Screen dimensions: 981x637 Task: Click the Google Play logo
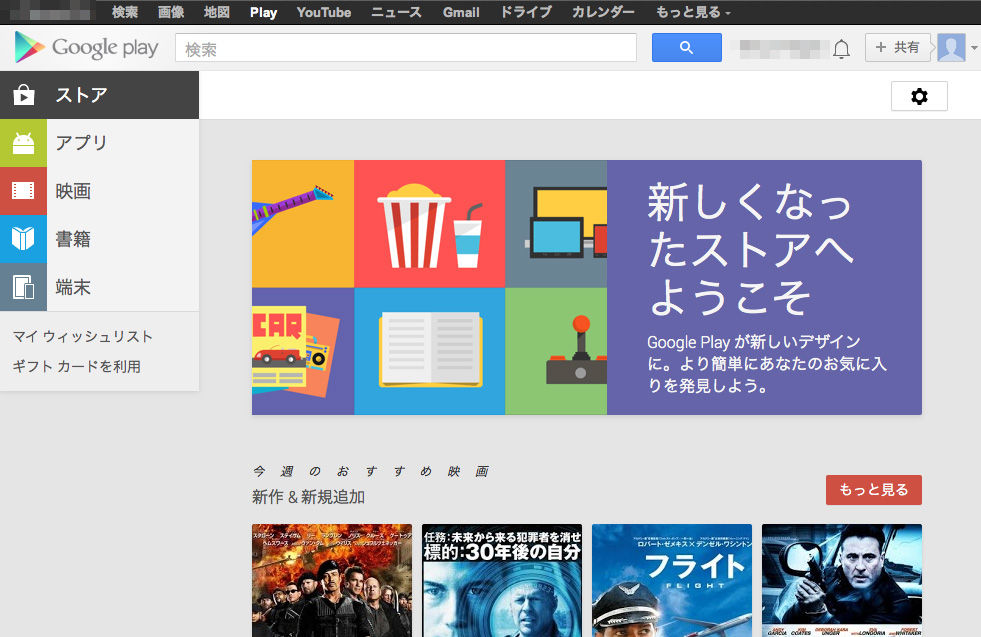[86, 48]
